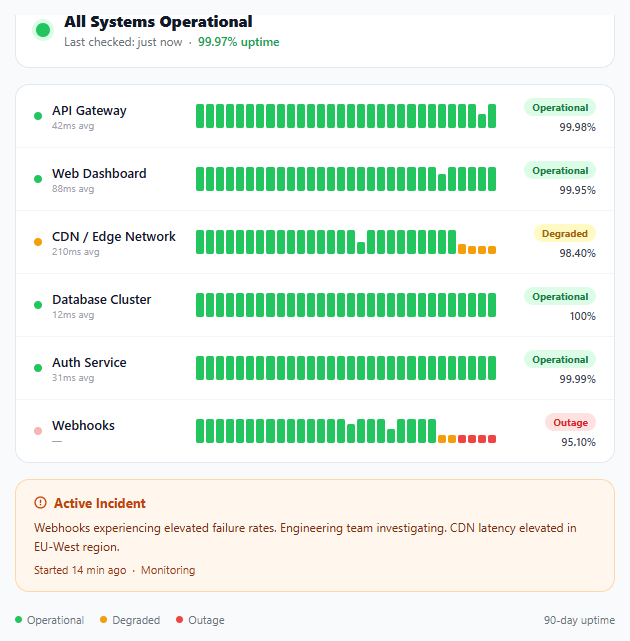The width and height of the screenshot is (630, 641).
Task: Click the 99.95% uptime value
Action: [x=577, y=190]
